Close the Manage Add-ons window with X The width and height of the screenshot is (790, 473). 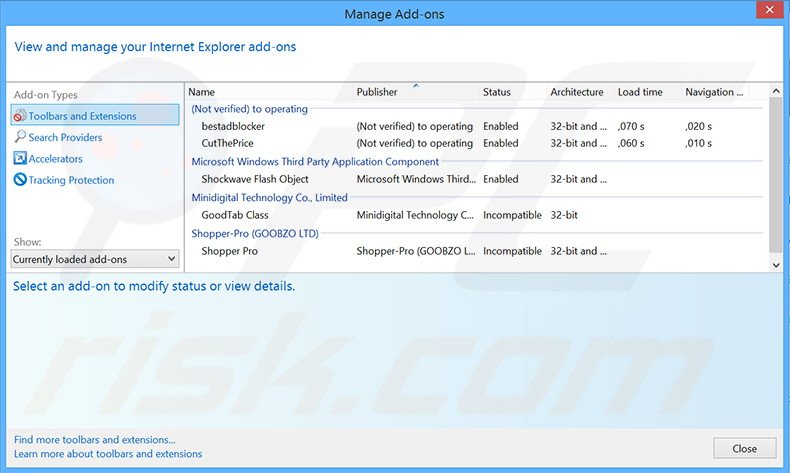pyautogui.click(x=769, y=10)
